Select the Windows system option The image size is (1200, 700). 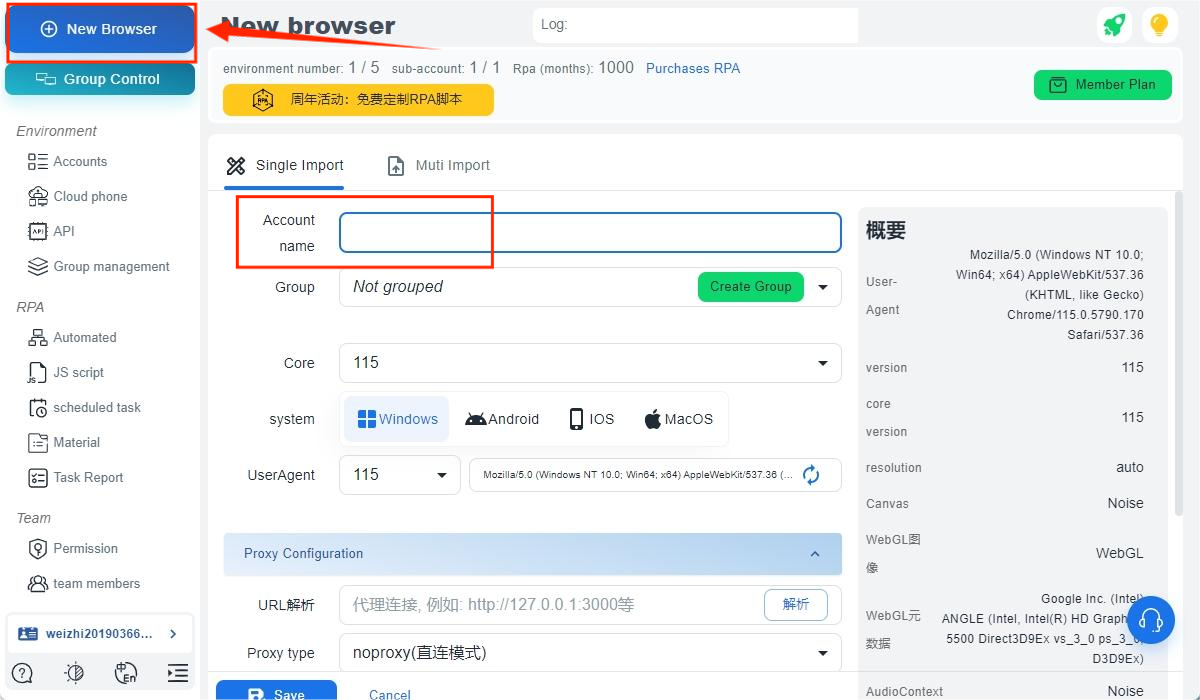(398, 419)
